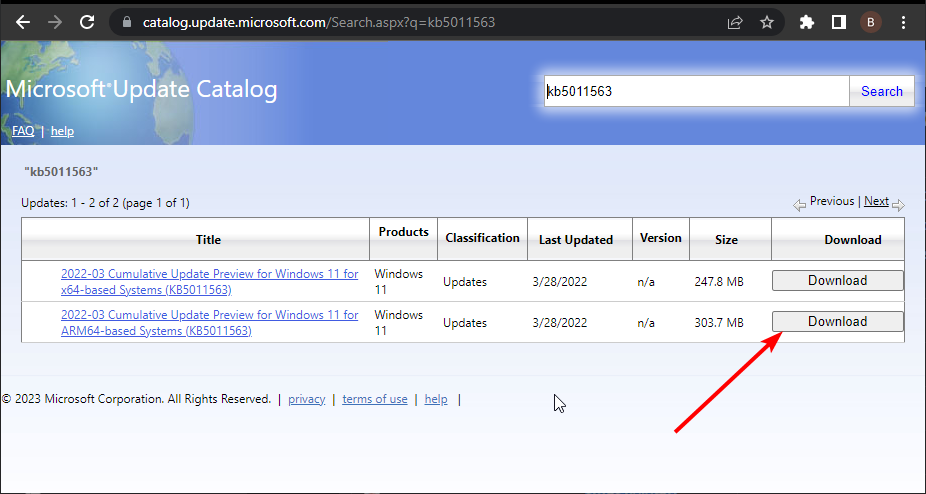
Task: Download the ARM64-based update, 303.7 MB
Action: click(x=837, y=321)
